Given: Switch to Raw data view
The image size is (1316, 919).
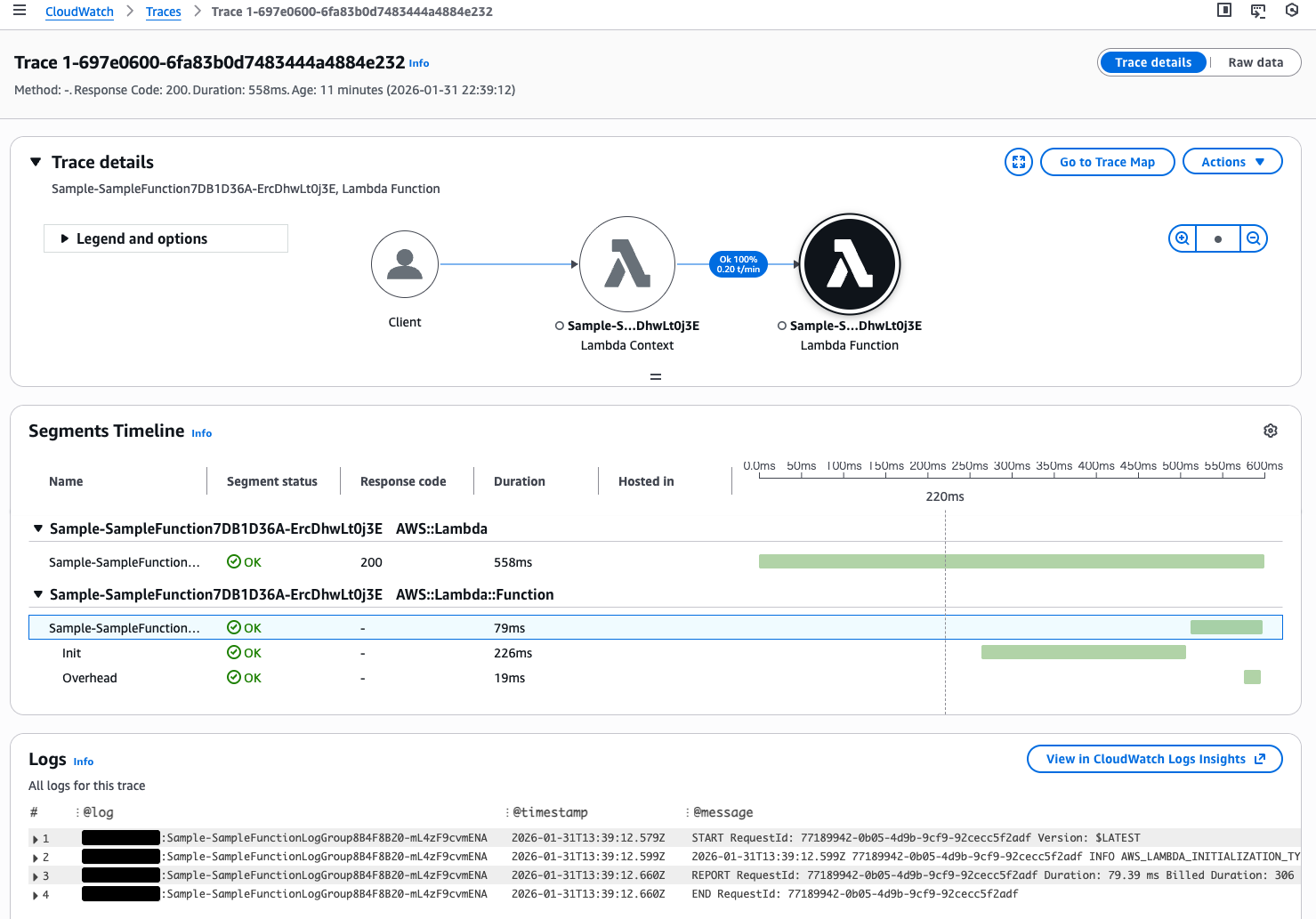Looking at the screenshot, I should (x=1255, y=62).
